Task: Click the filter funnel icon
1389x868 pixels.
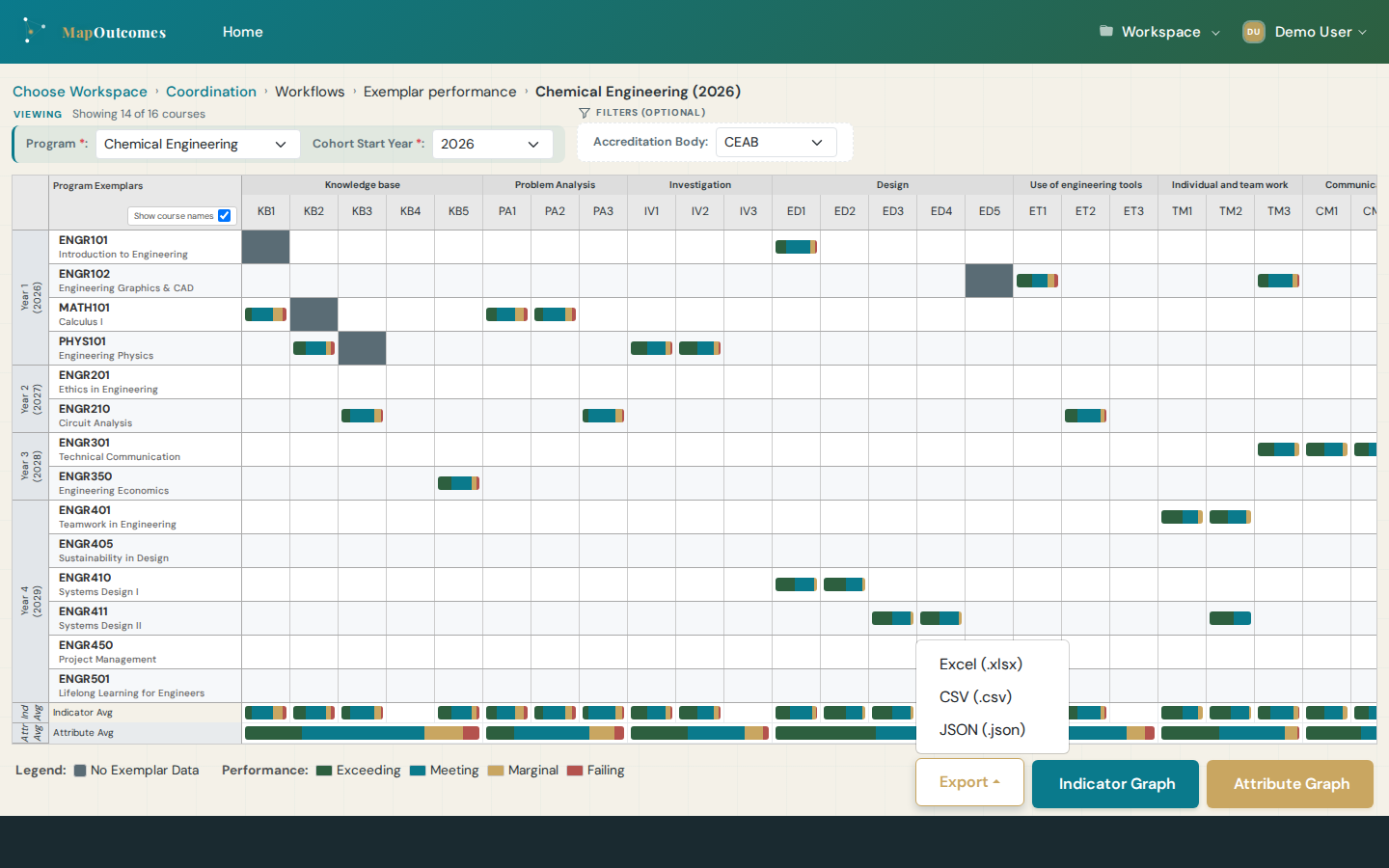Action: (585, 113)
